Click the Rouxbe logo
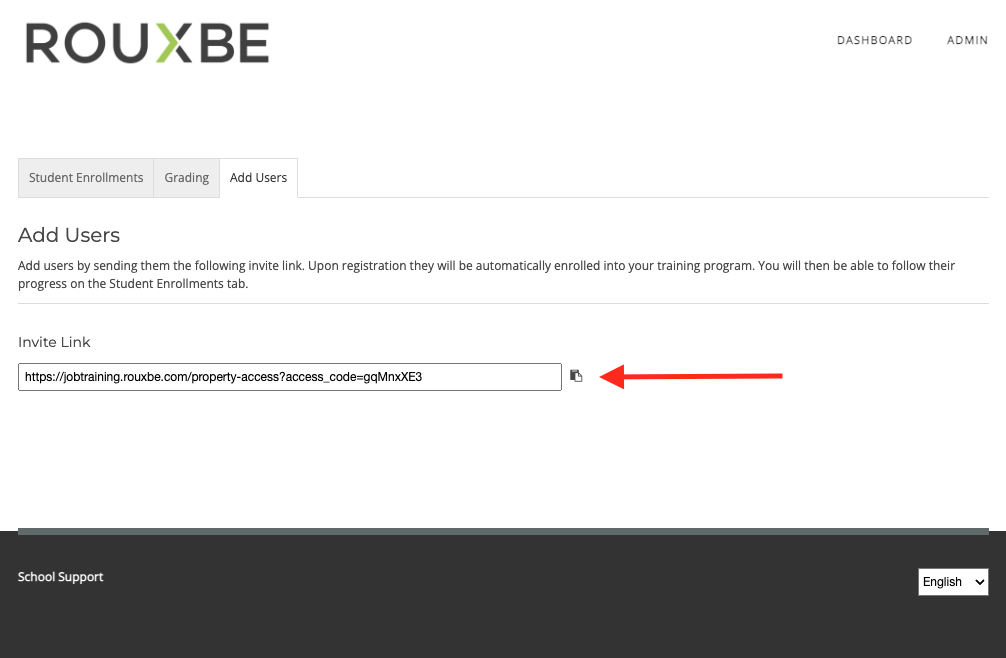The image size is (1006, 658). click(x=147, y=43)
